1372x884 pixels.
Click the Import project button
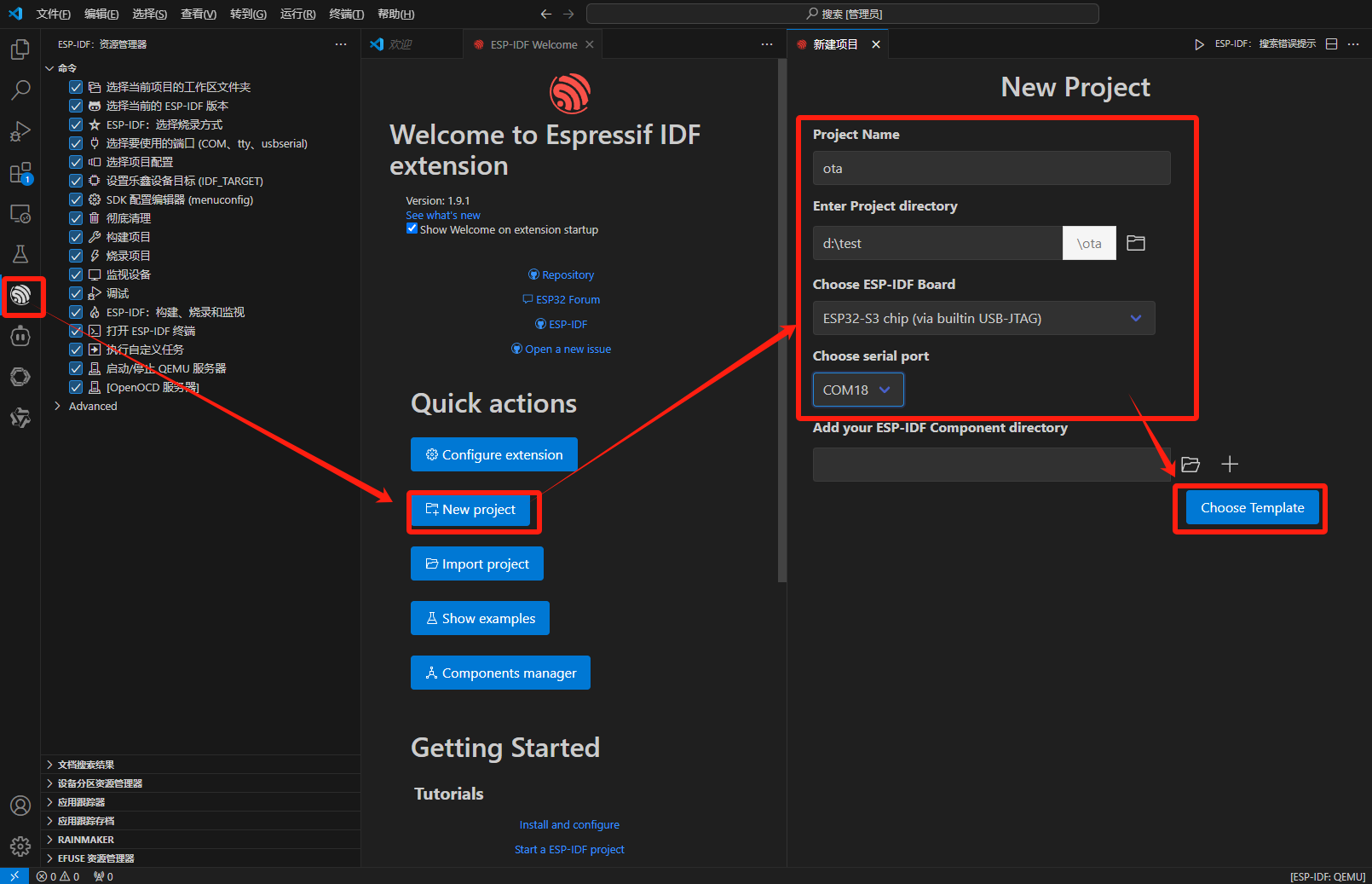[x=477, y=563]
